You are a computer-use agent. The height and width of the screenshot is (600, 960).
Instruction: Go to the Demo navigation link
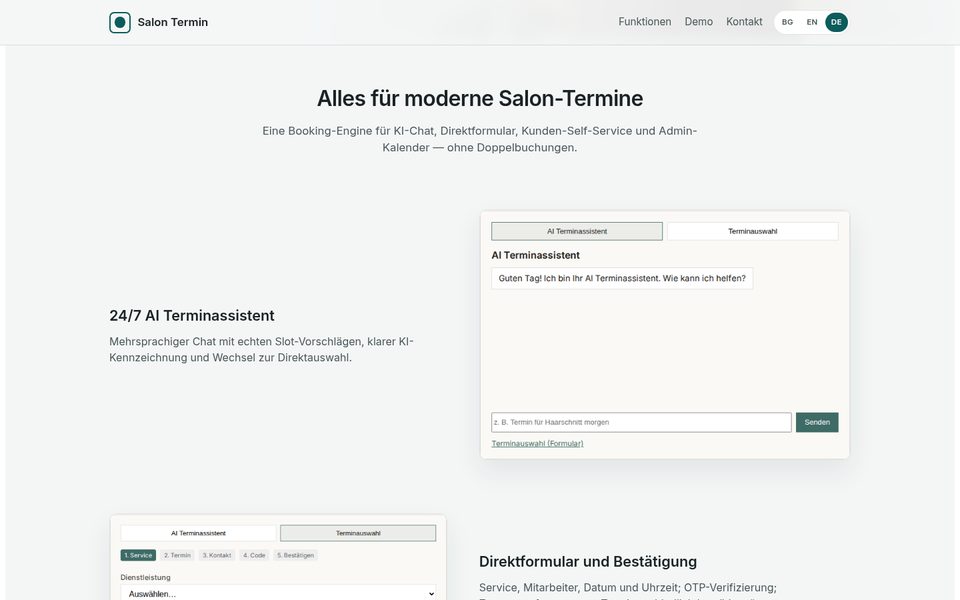click(699, 22)
